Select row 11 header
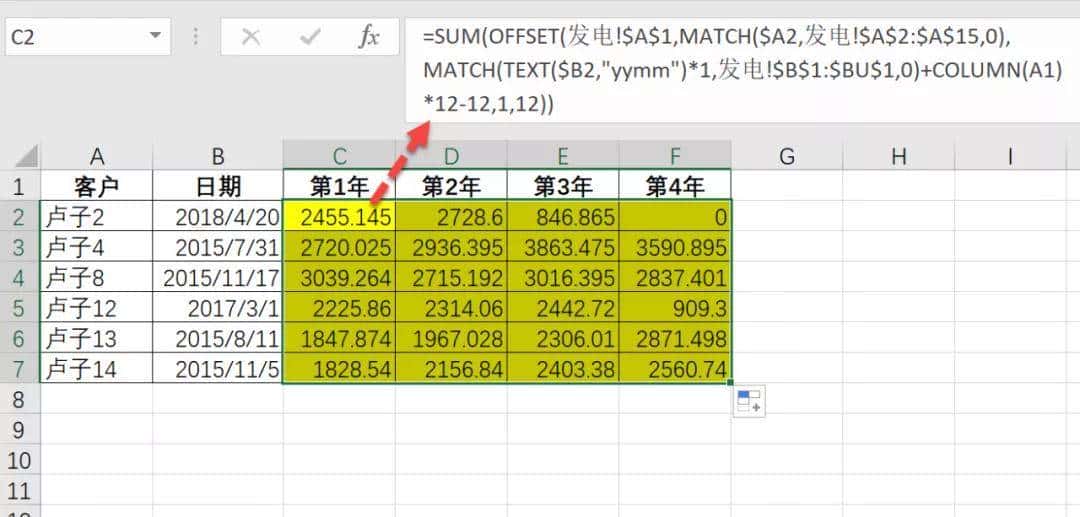Image resolution: width=1080 pixels, height=517 pixels. [19, 491]
